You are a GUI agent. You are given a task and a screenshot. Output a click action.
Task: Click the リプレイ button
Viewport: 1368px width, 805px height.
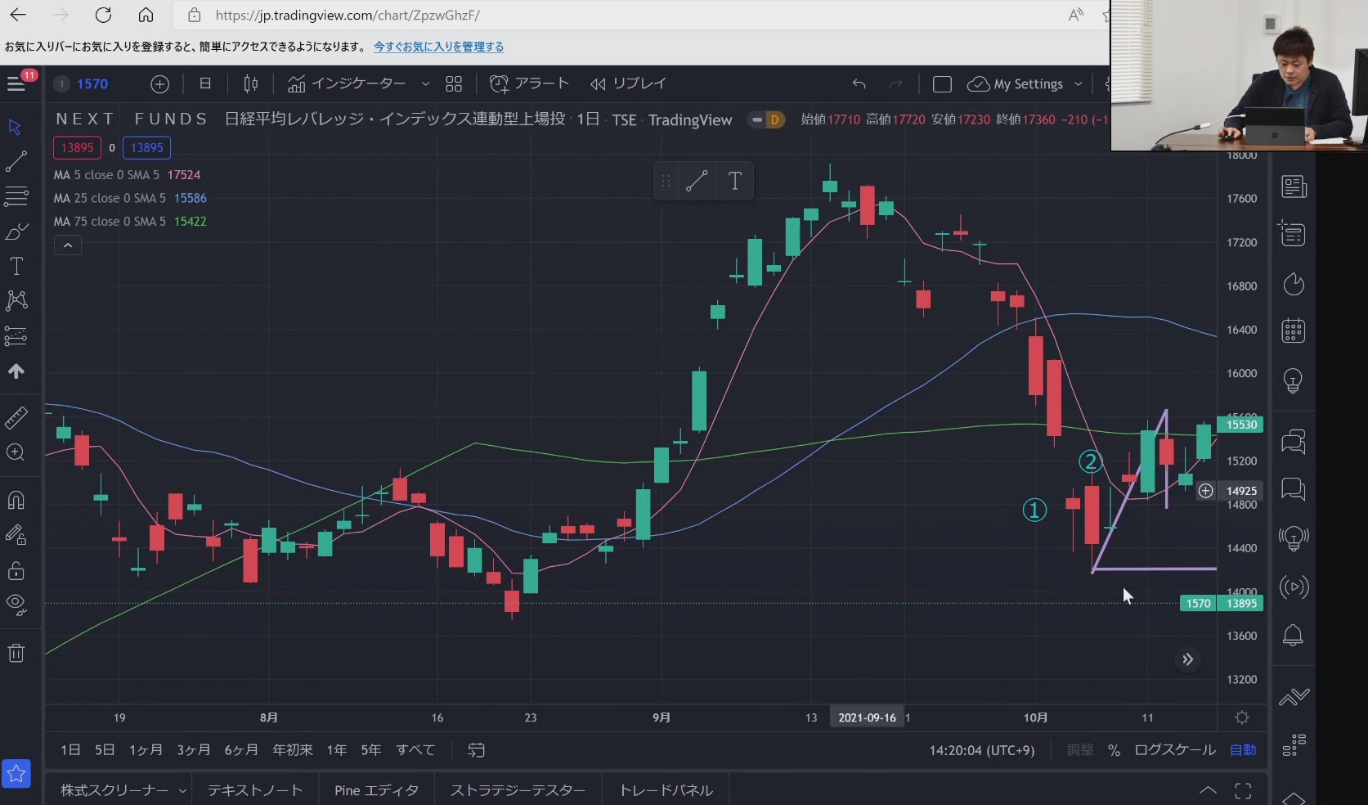628,84
